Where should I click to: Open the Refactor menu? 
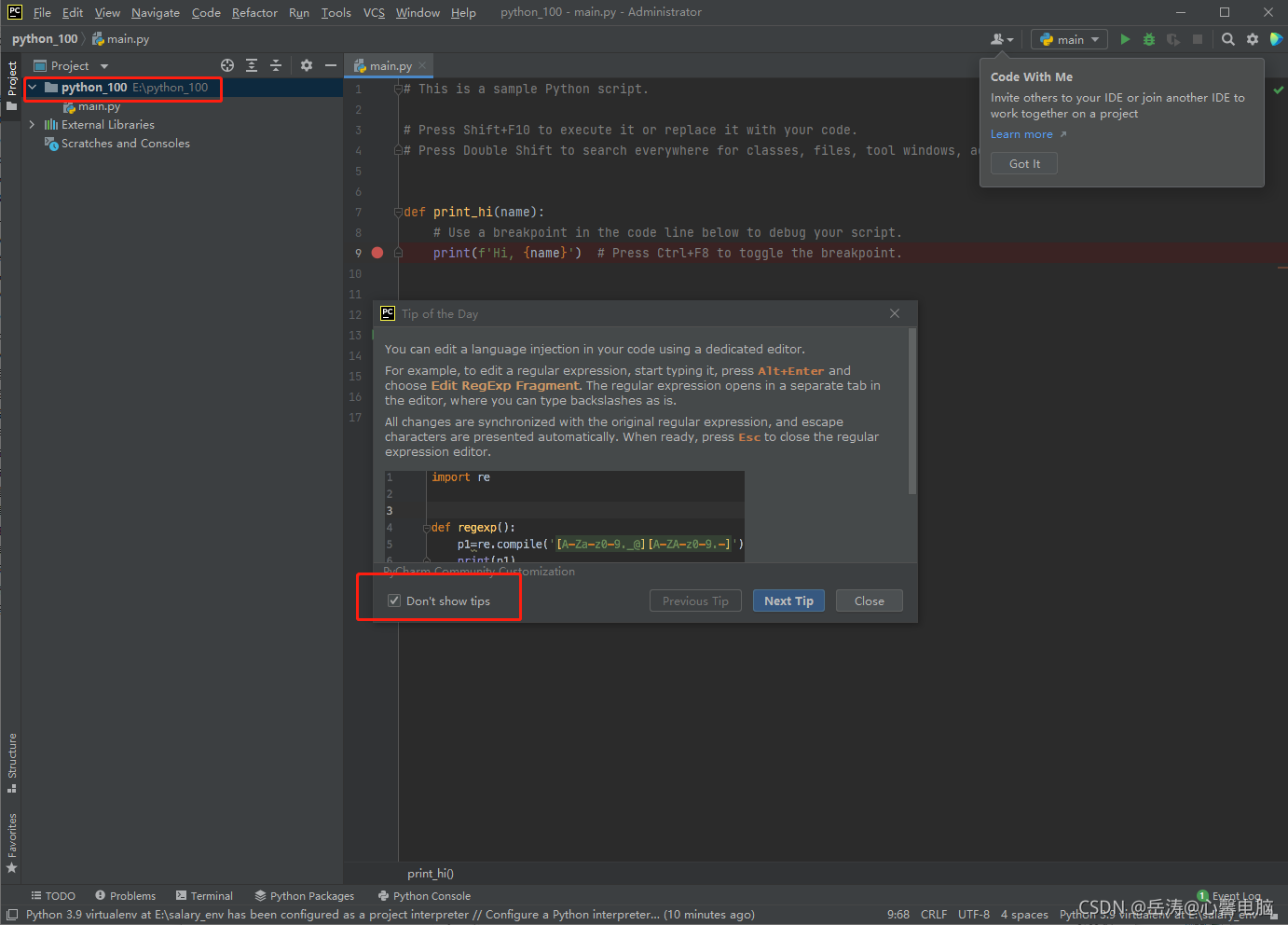tap(254, 12)
